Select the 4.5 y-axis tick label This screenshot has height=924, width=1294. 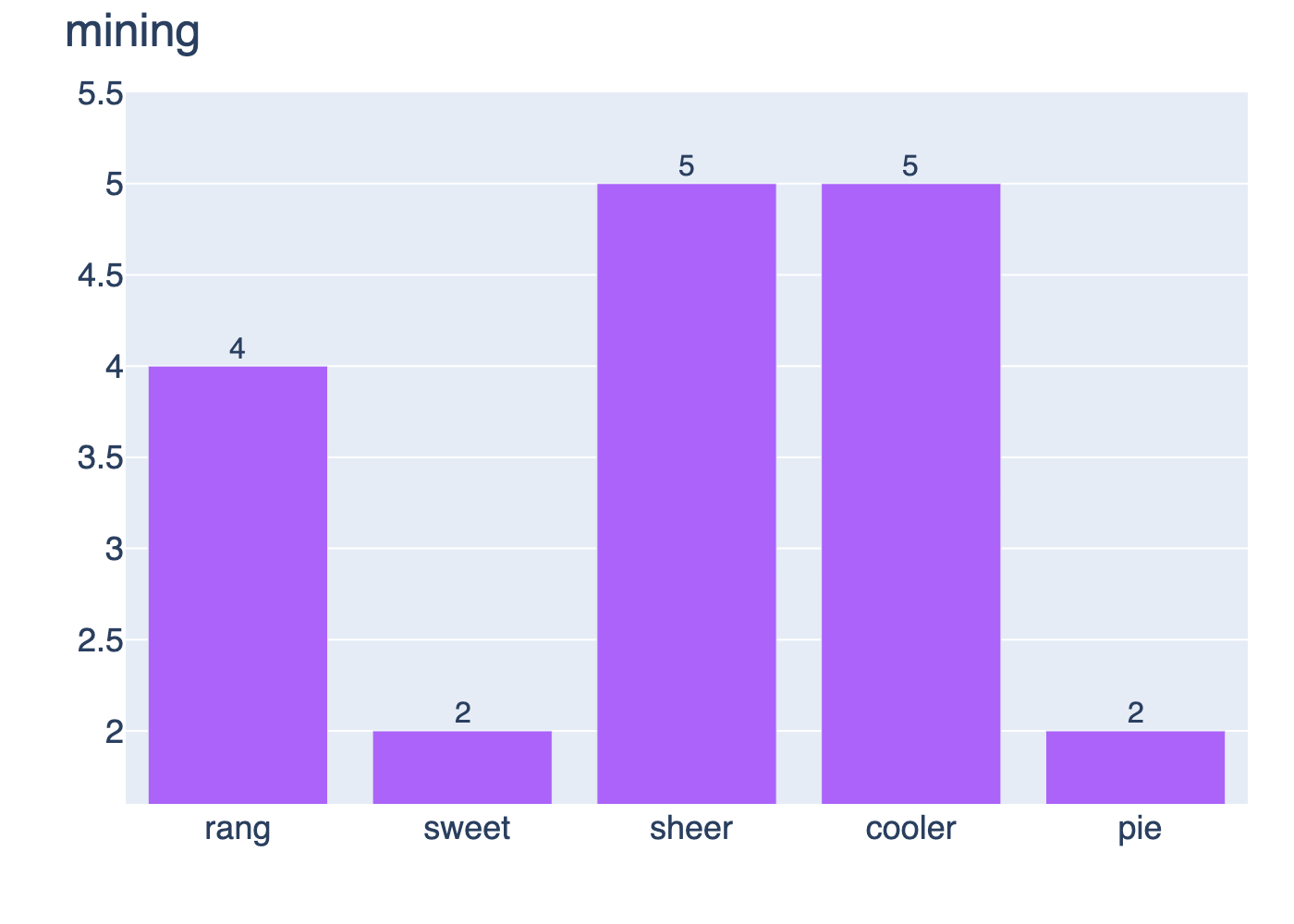pos(101,276)
